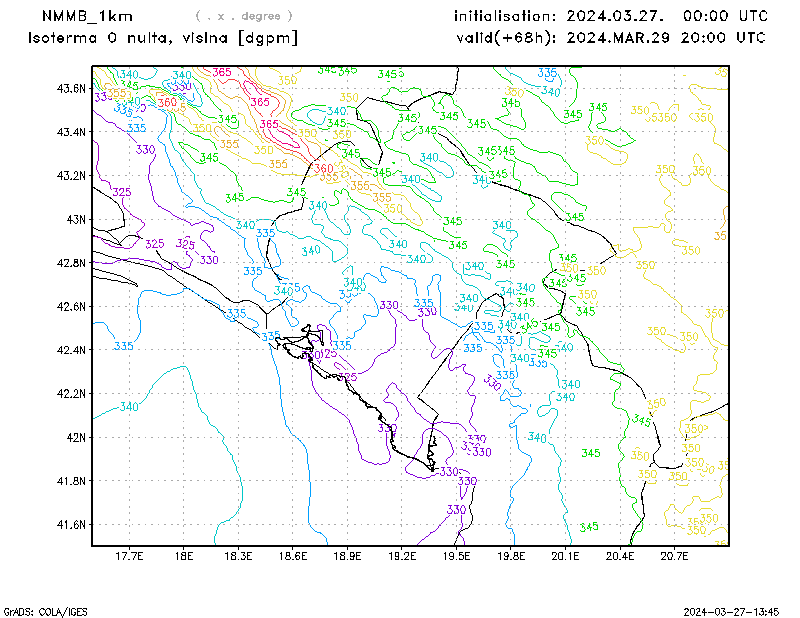This screenshot has width=800, height=618.
Task: Click the purple 330 label near 43.4N 17.7E
Action: pos(145,150)
